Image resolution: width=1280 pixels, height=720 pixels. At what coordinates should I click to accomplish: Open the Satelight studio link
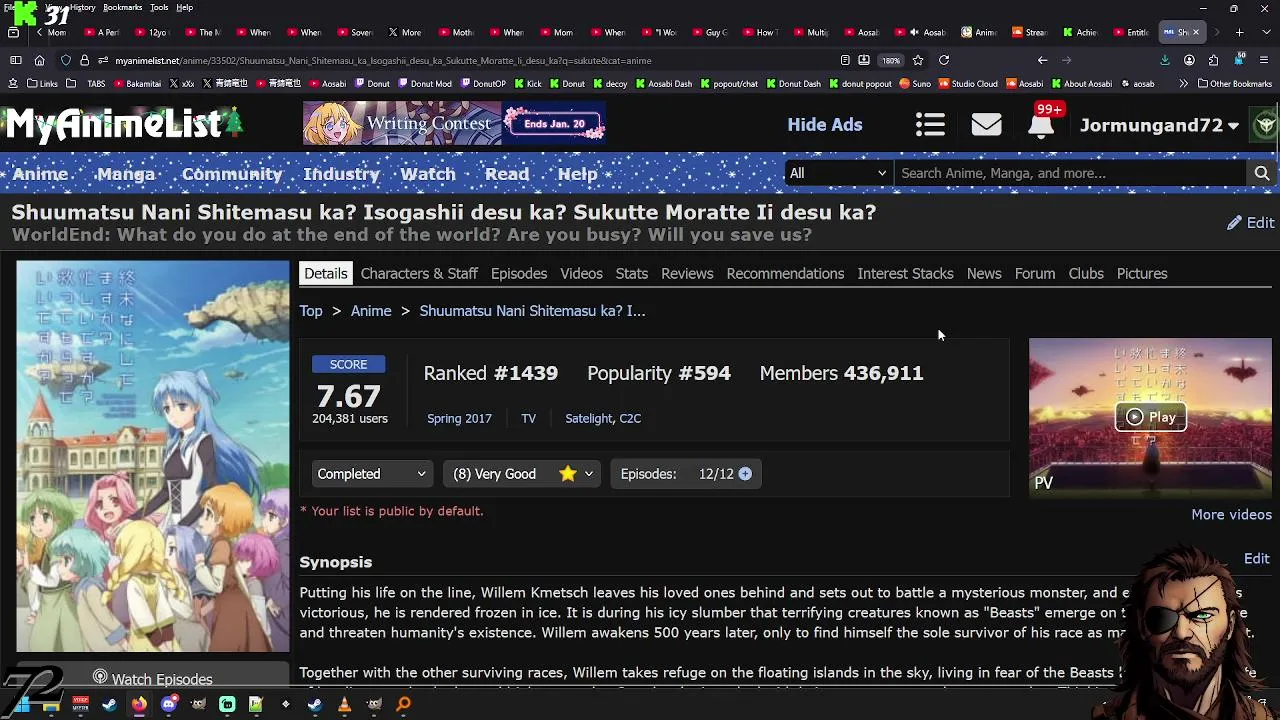(589, 418)
